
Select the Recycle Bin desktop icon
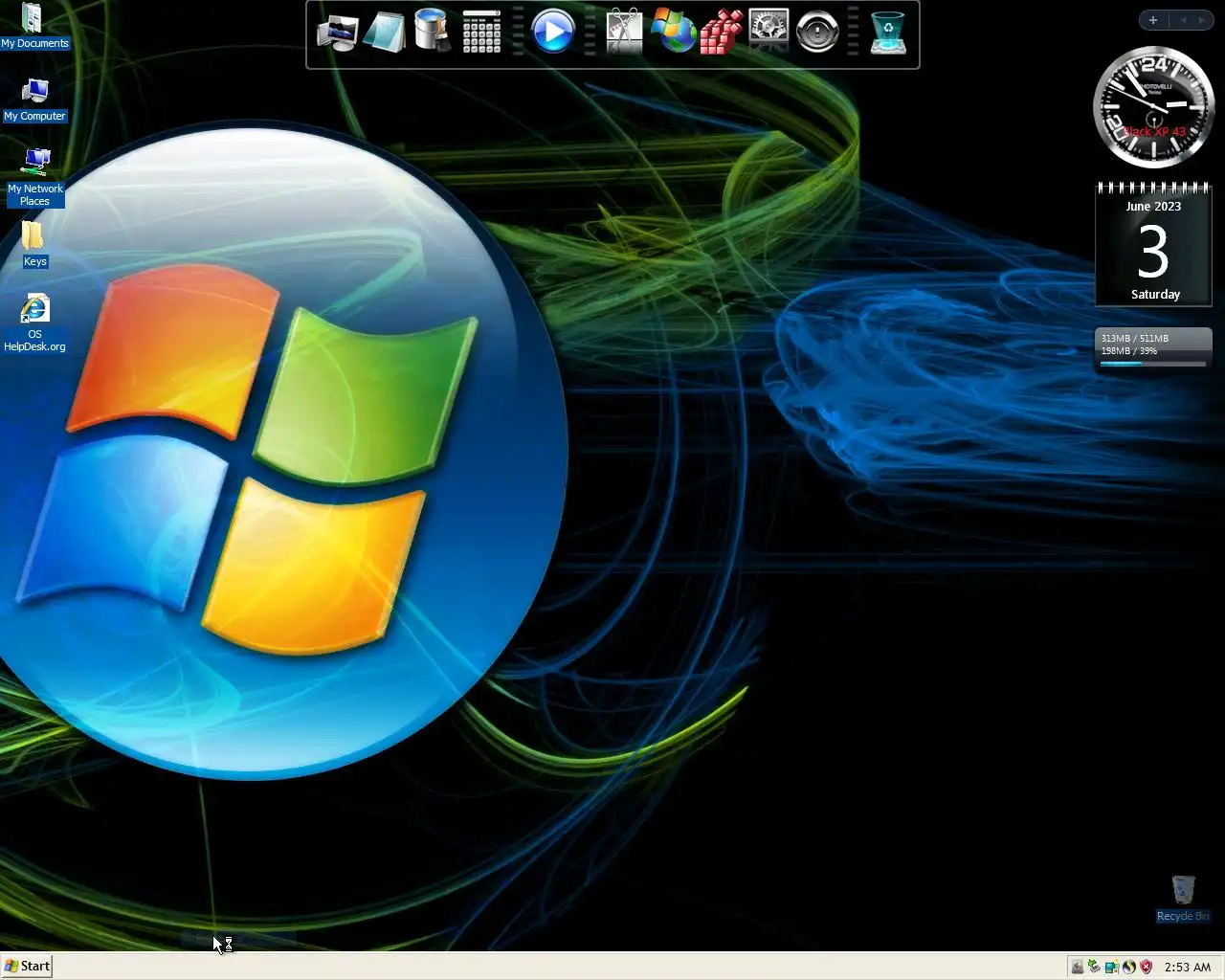(x=1183, y=899)
